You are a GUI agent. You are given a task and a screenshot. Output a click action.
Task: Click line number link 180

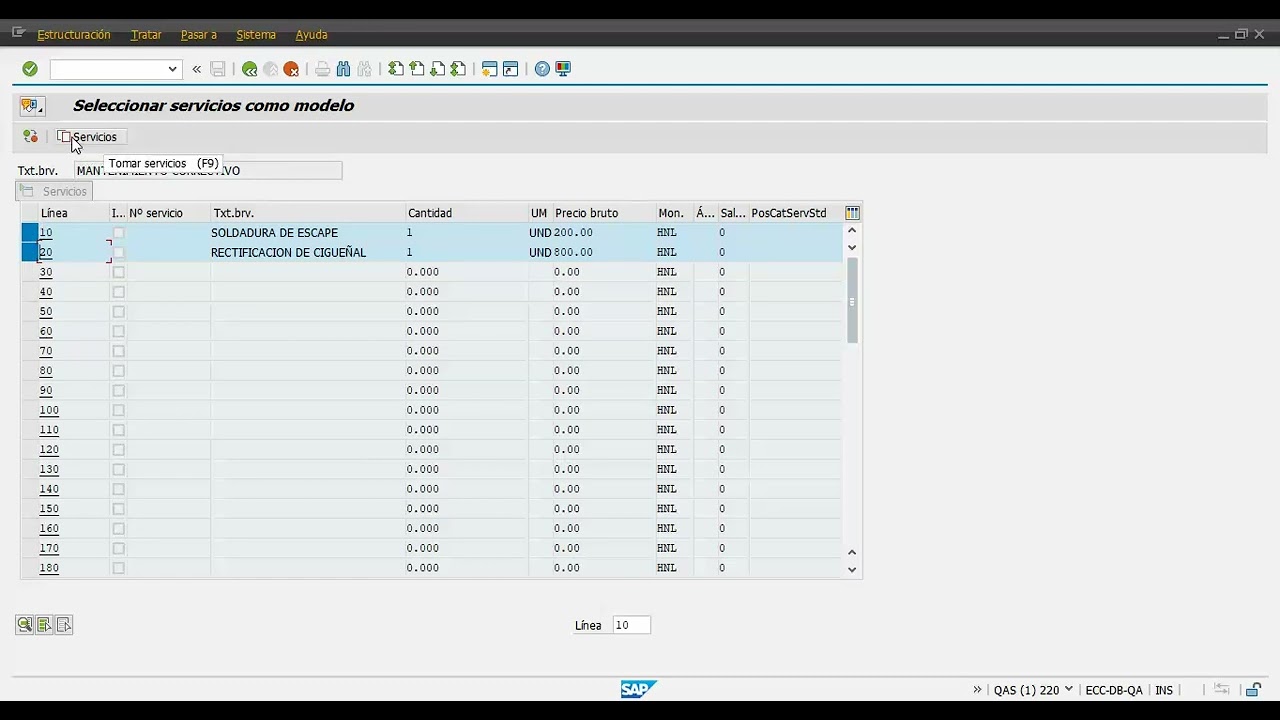[49, 568]
